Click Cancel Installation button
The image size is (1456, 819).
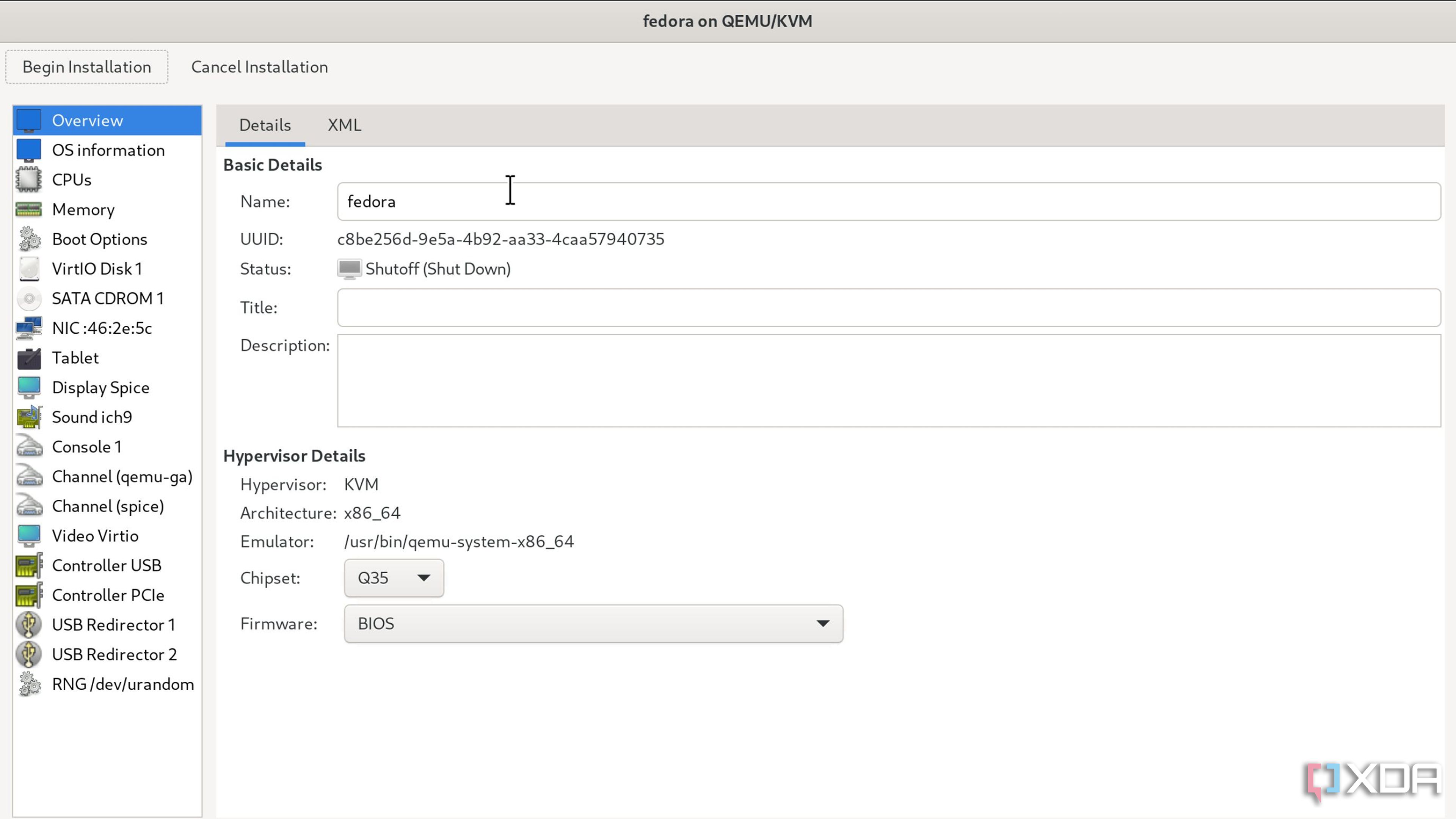[259, 67]
